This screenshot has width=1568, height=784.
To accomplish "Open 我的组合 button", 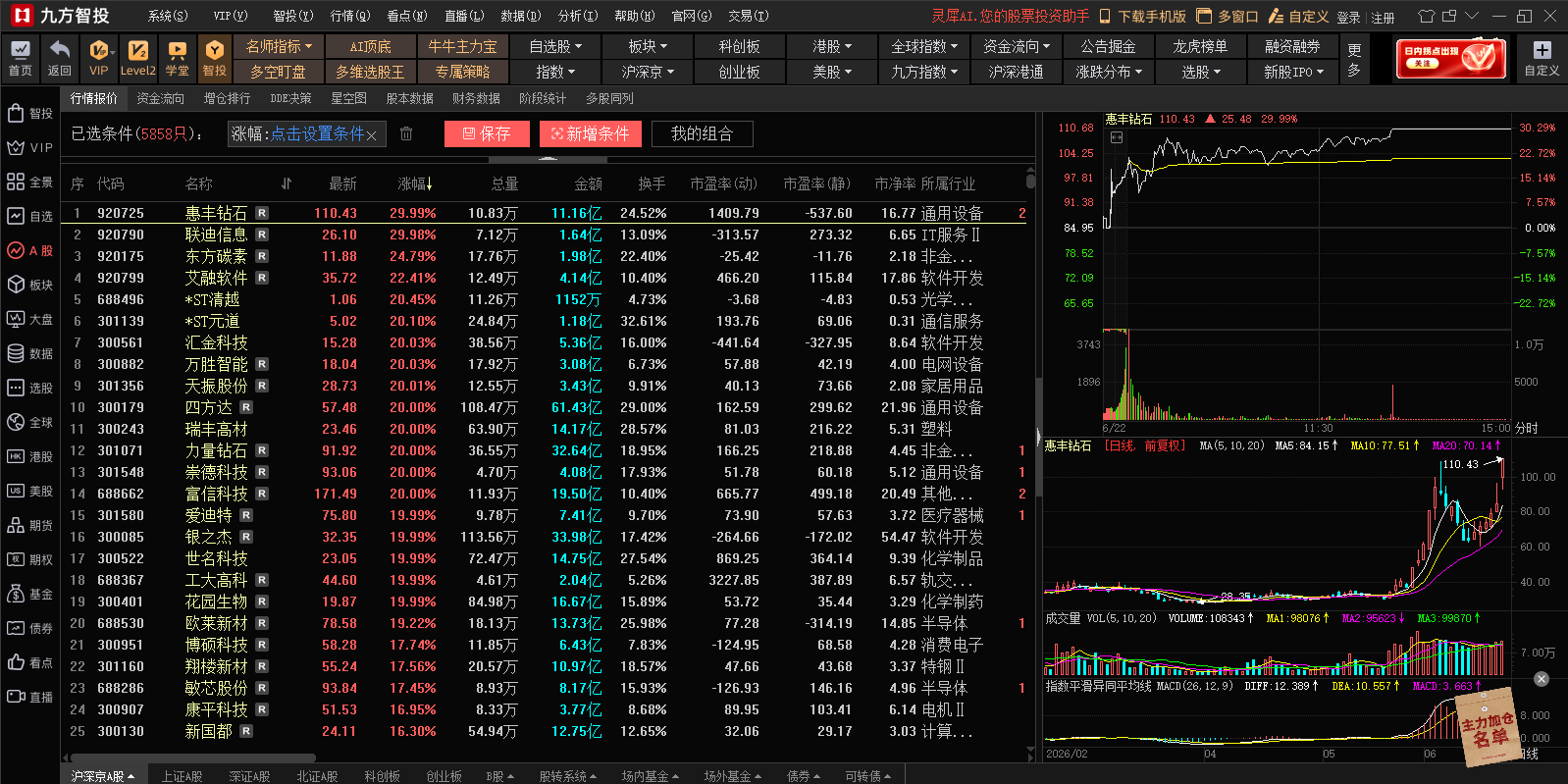I will pos(702,133).
